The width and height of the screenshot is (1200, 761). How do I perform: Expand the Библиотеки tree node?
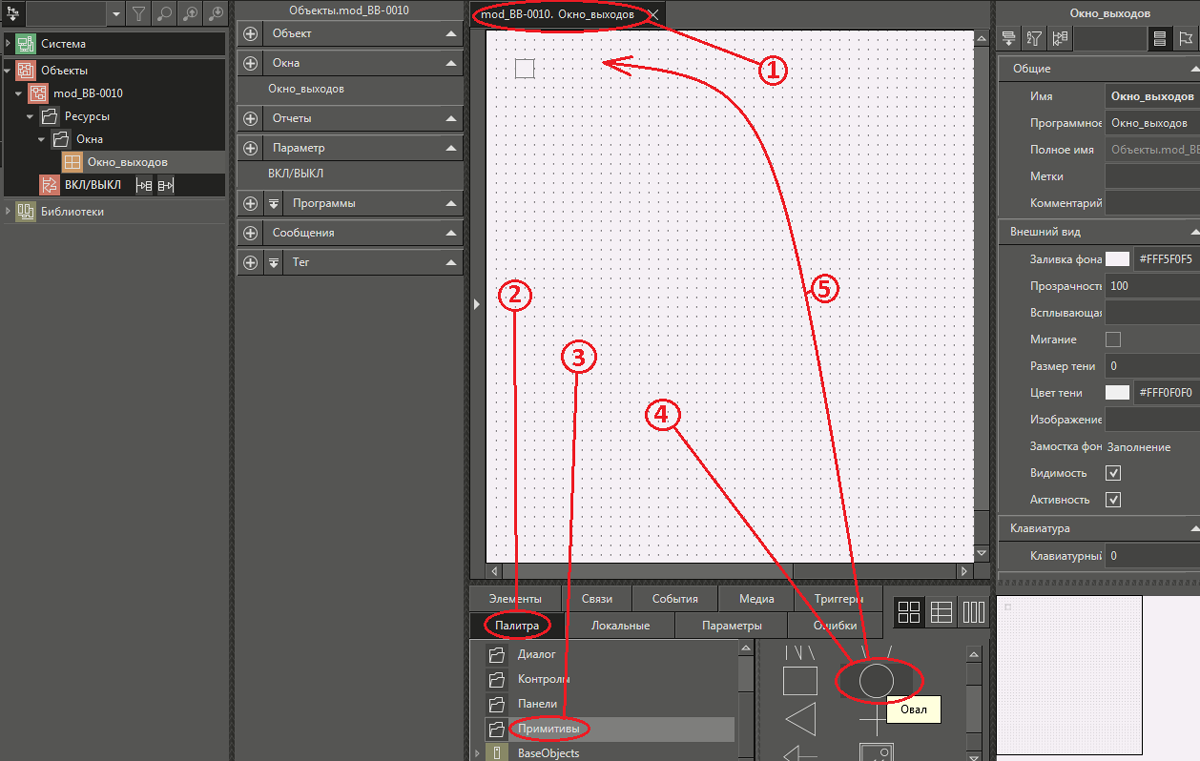(9, 211)
